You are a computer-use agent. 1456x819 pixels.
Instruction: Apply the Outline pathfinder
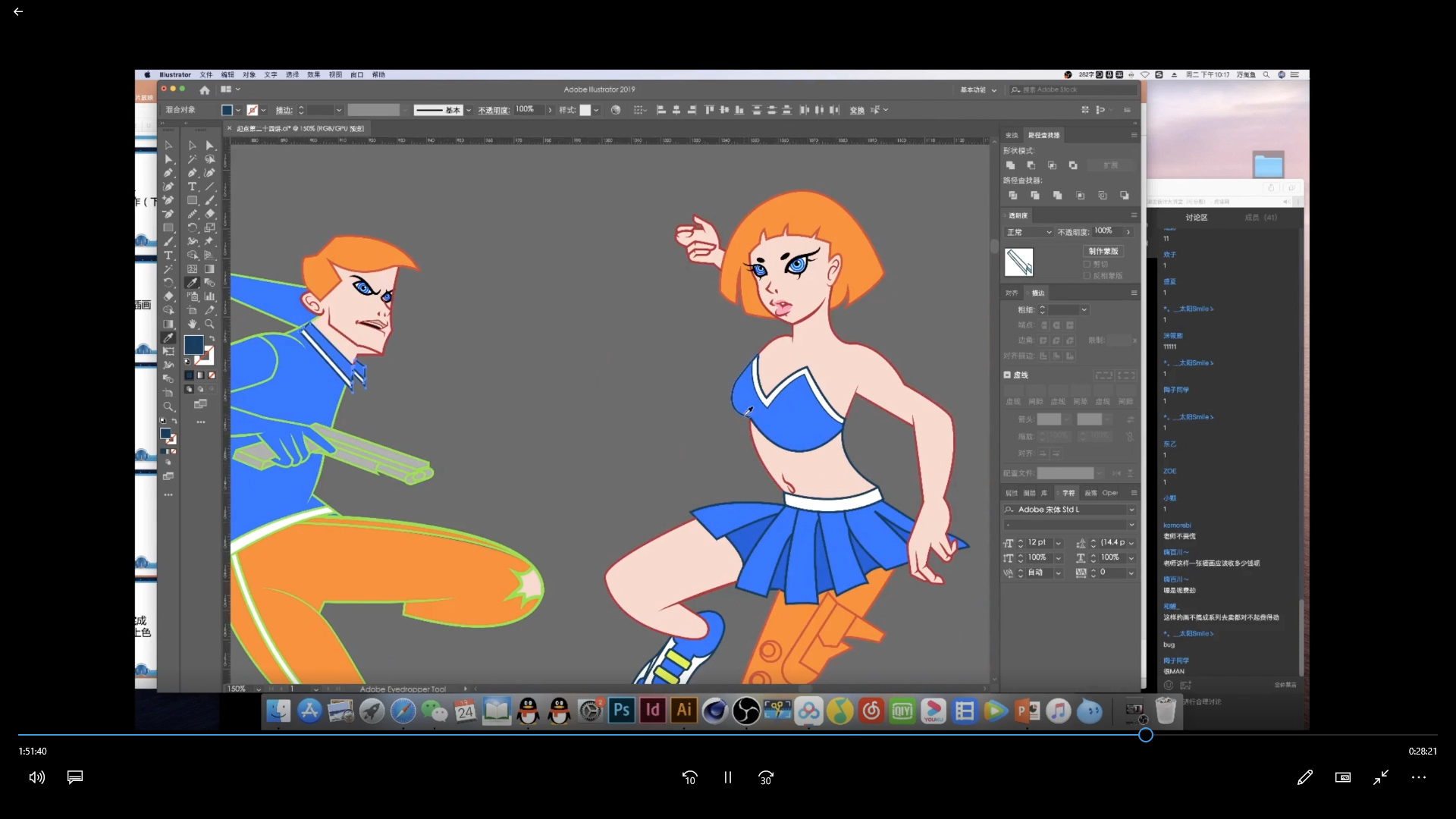(1103, 196)
